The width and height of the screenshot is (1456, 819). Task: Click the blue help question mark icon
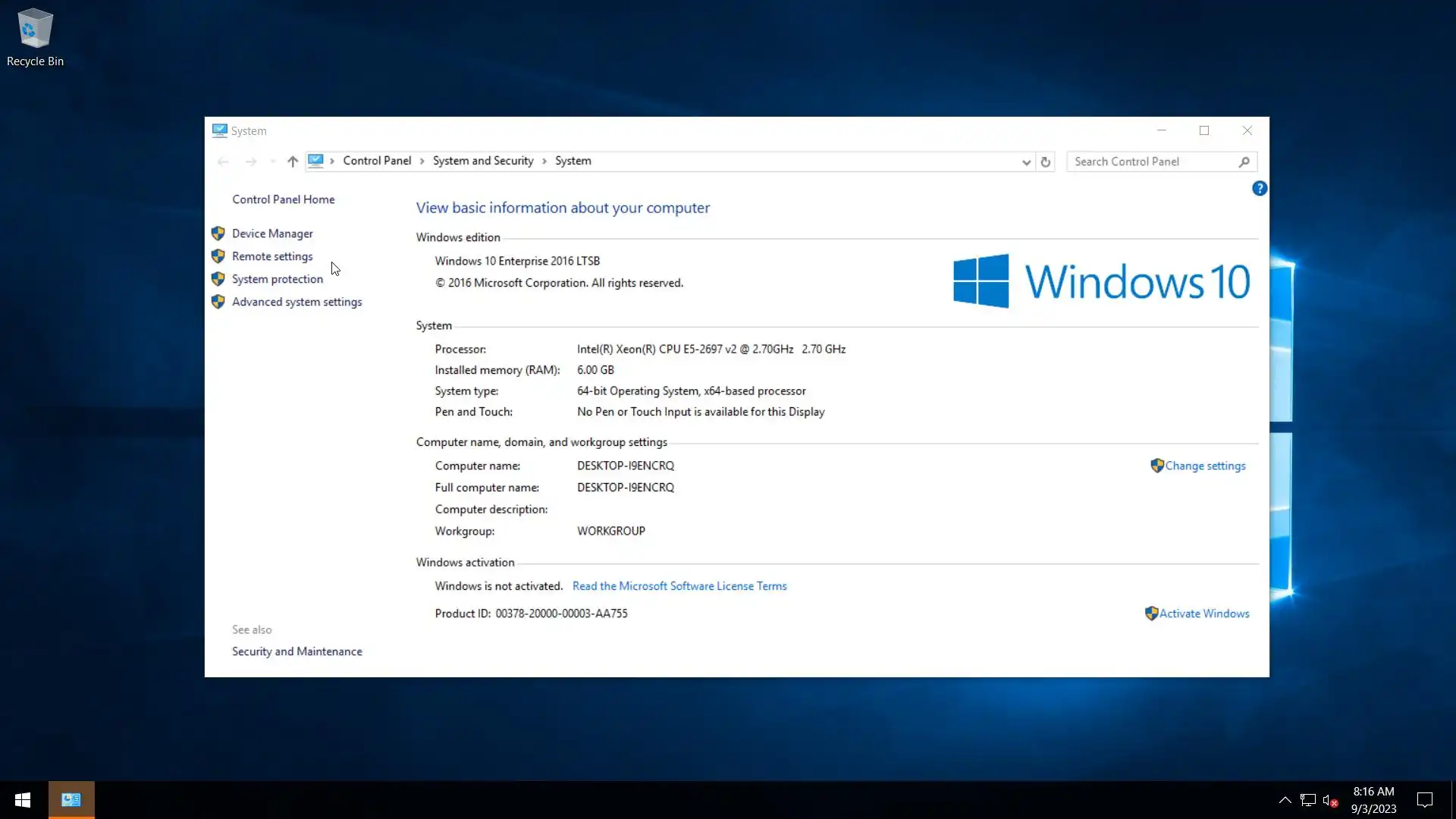tap(1259, 189)
